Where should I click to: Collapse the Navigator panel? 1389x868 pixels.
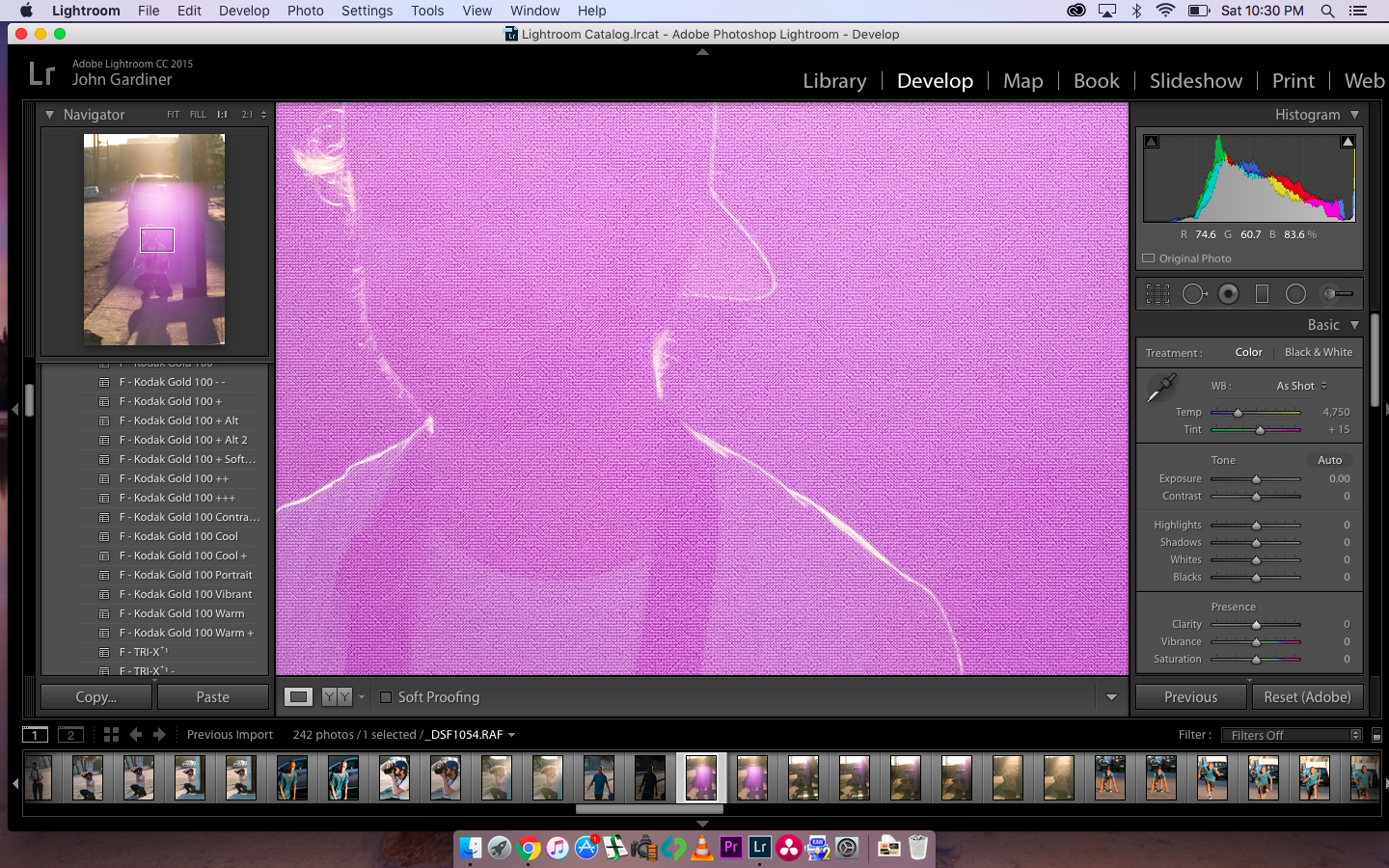pyautogui.click(x=49, y=115)
